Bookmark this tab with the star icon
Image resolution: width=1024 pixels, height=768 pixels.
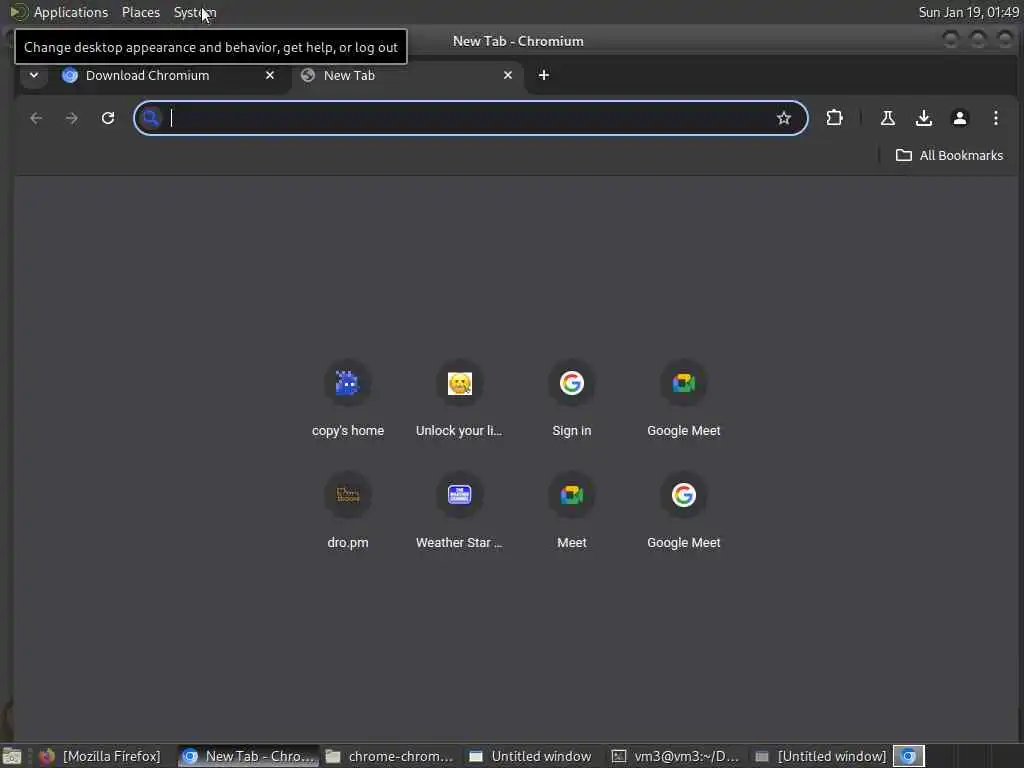[x=784, y=118]
